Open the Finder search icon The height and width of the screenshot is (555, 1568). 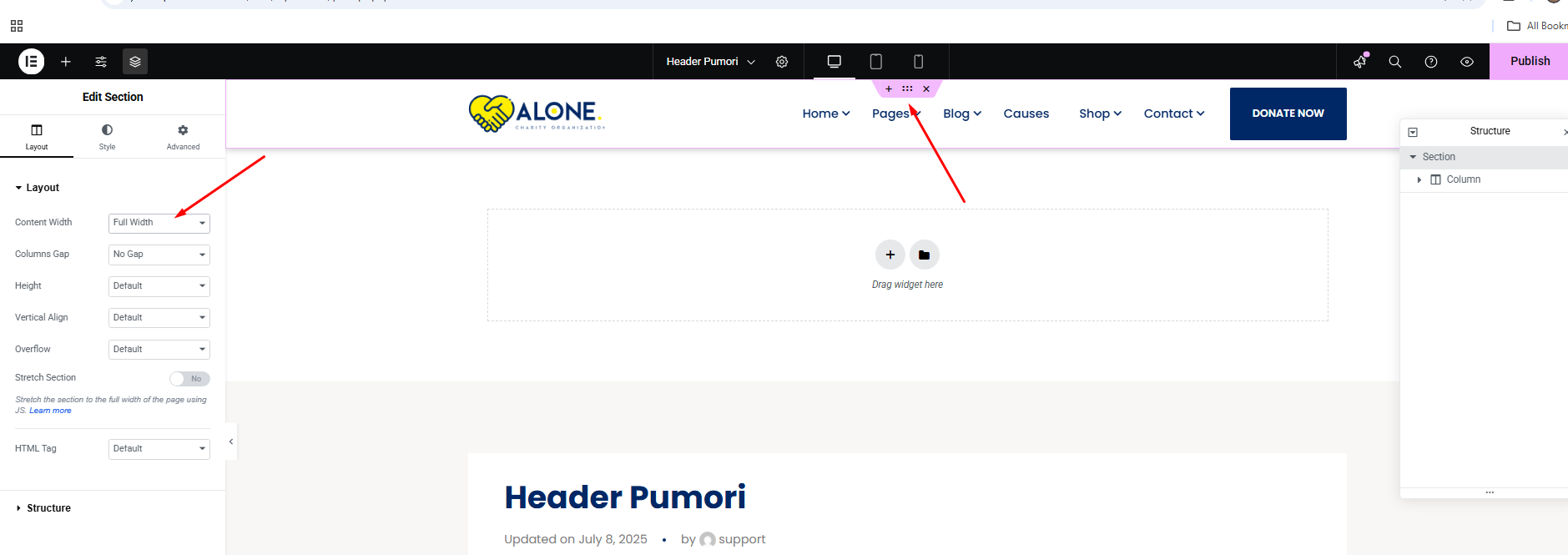tap(1394, 62)
